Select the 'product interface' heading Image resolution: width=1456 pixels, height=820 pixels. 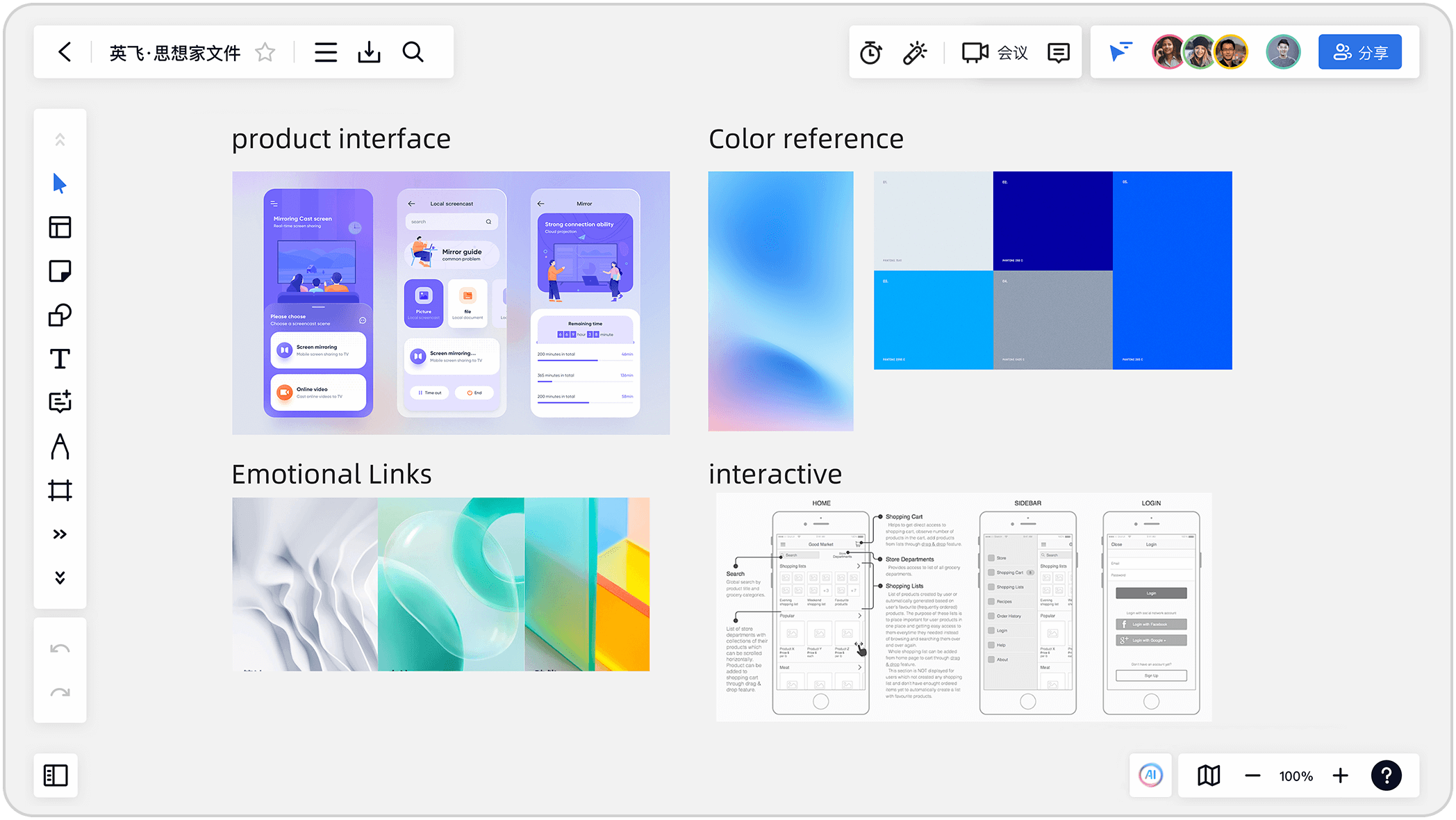click(x=341, y=139)
